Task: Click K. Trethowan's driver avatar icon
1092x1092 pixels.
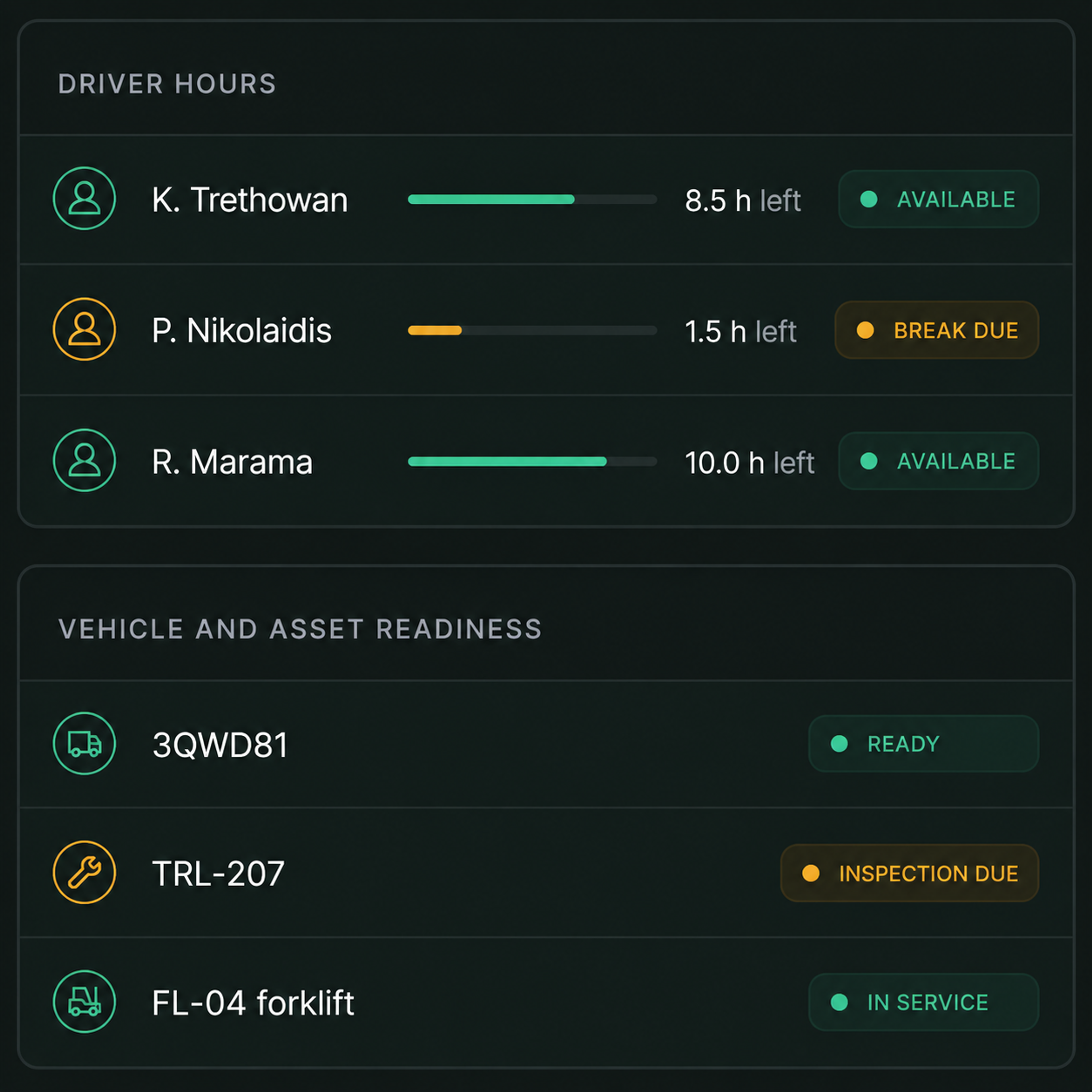Action: [x=84, y=198]
